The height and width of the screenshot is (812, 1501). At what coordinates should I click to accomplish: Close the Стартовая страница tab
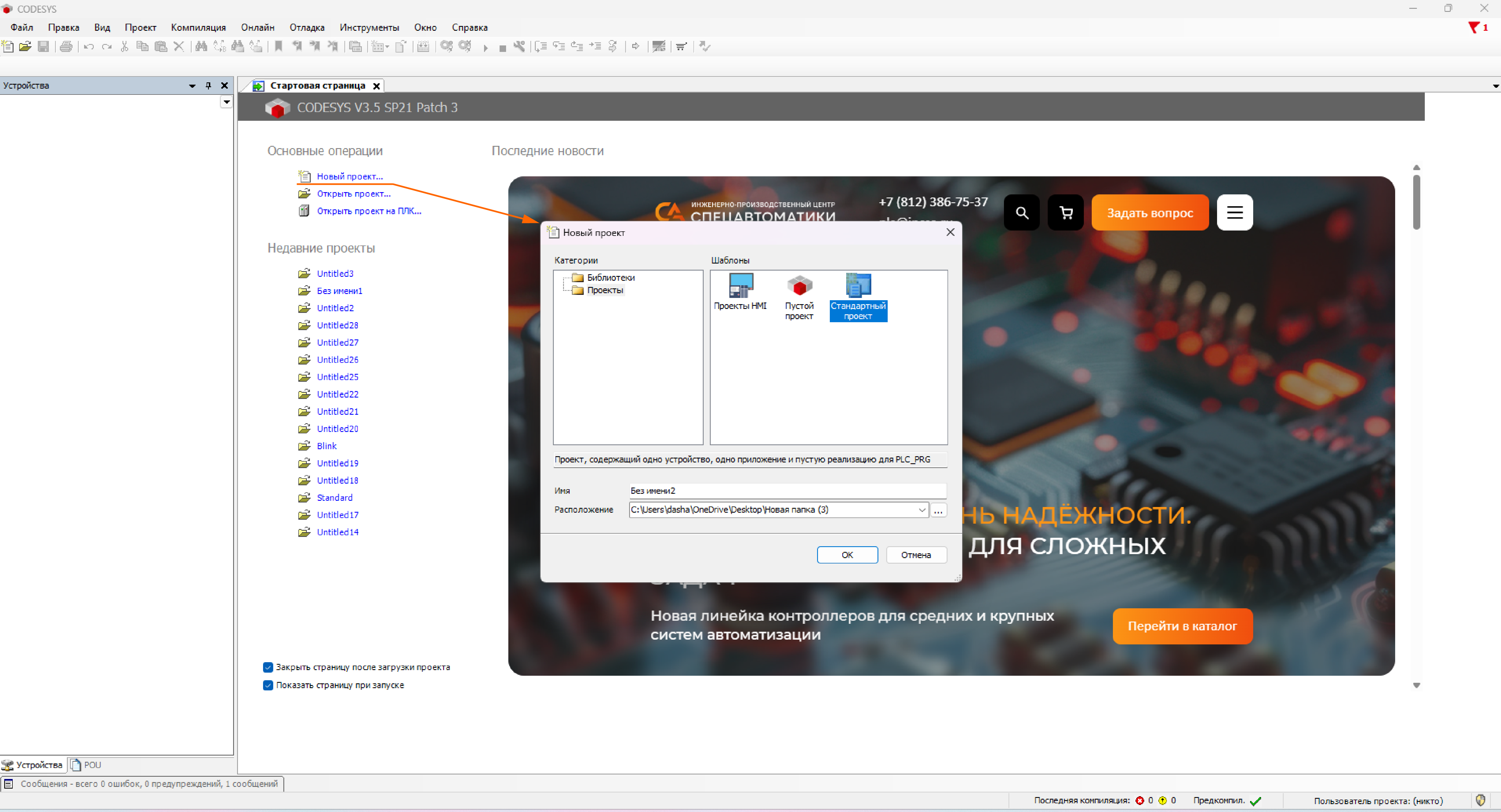(377, 86)
